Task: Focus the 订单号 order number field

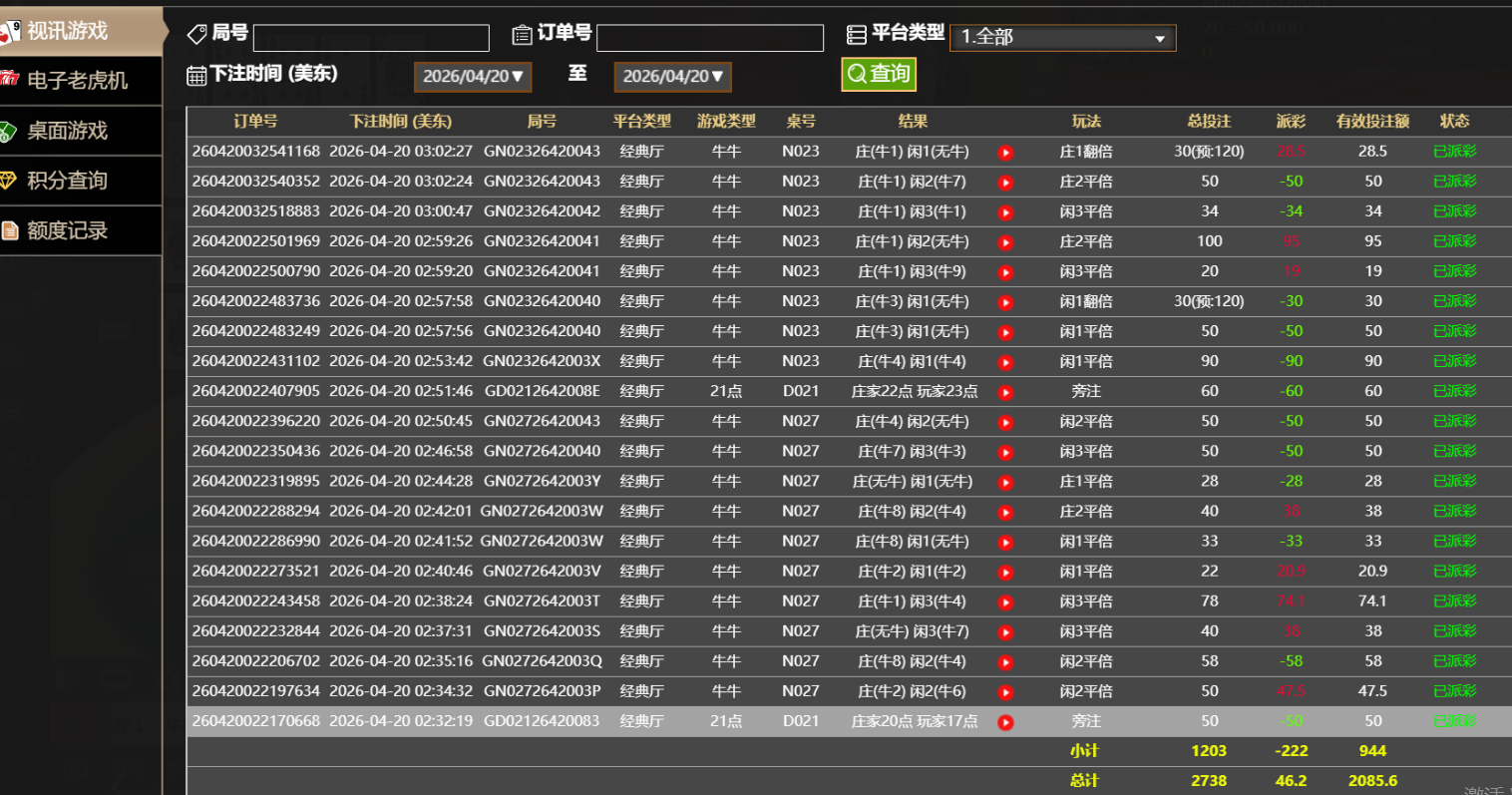Action: coord(709,38)
